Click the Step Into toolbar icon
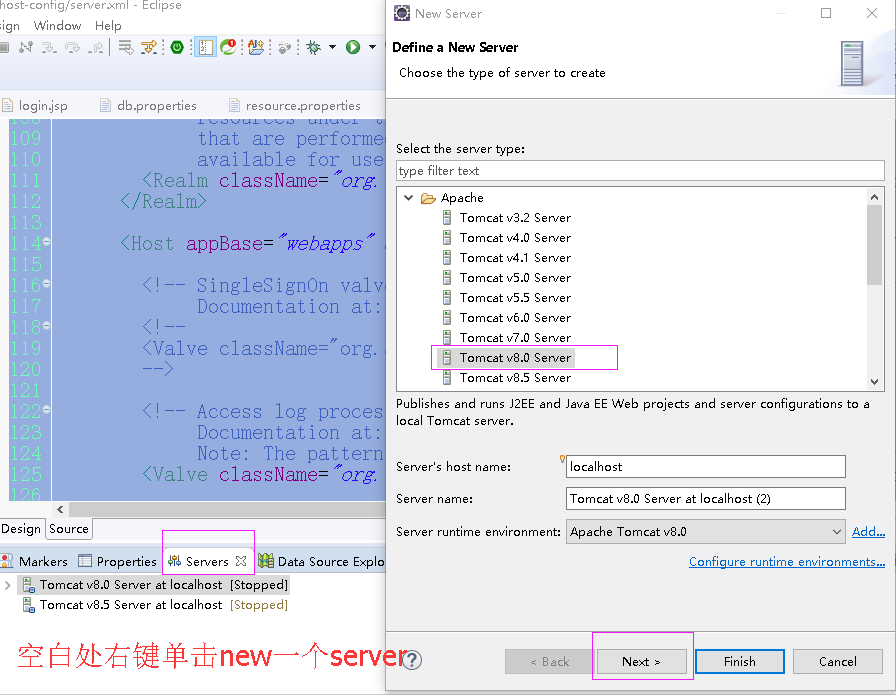This screenshot has width=896, height=695. 49,47
